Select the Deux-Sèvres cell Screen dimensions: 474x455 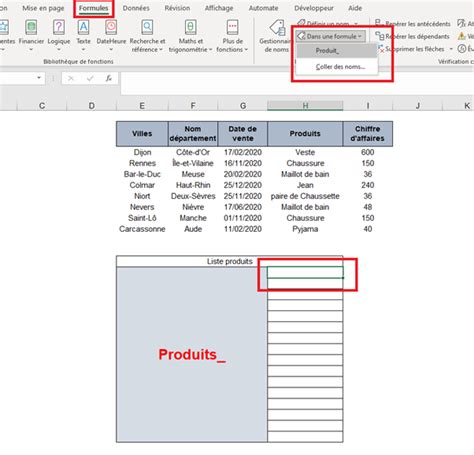tap(193, 196)
